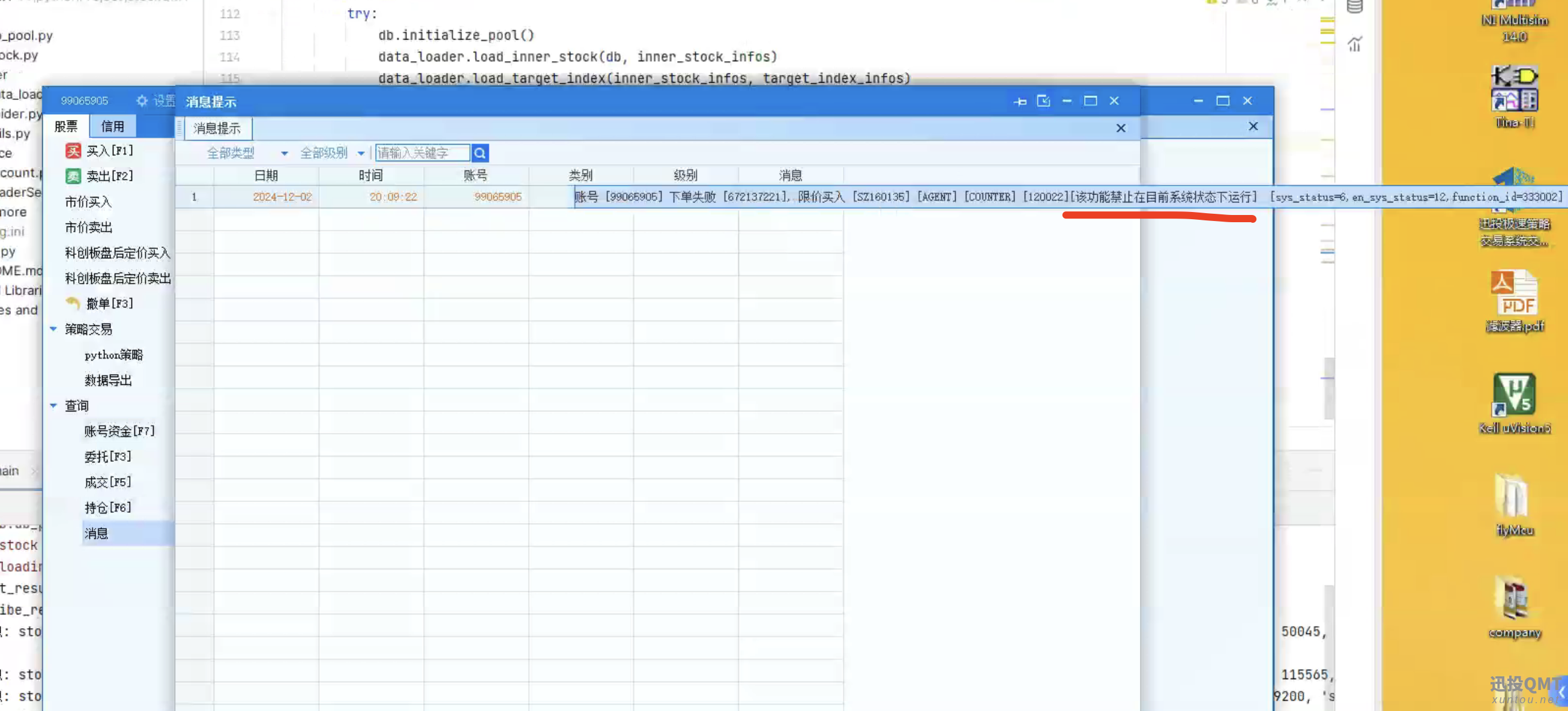The height and width of the screenshot is (711, 1568).
Task: Minimize the main trading window
Action: pyautogui.click(x=1198, y=101)
